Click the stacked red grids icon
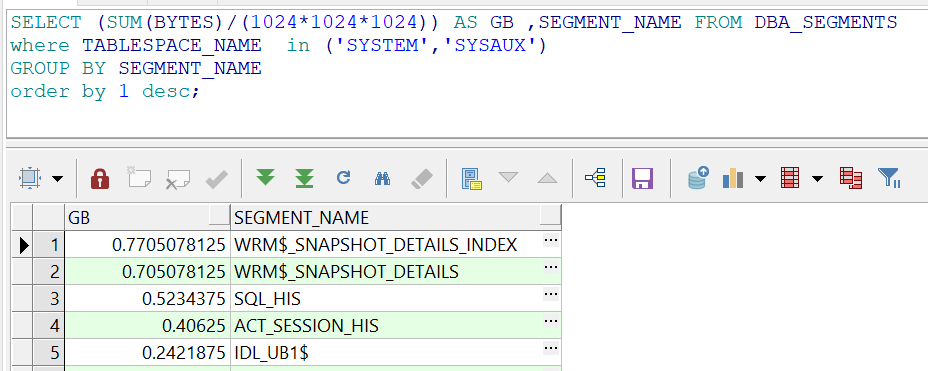Viewport: 928px width, 371px height. tap(851, 178)
